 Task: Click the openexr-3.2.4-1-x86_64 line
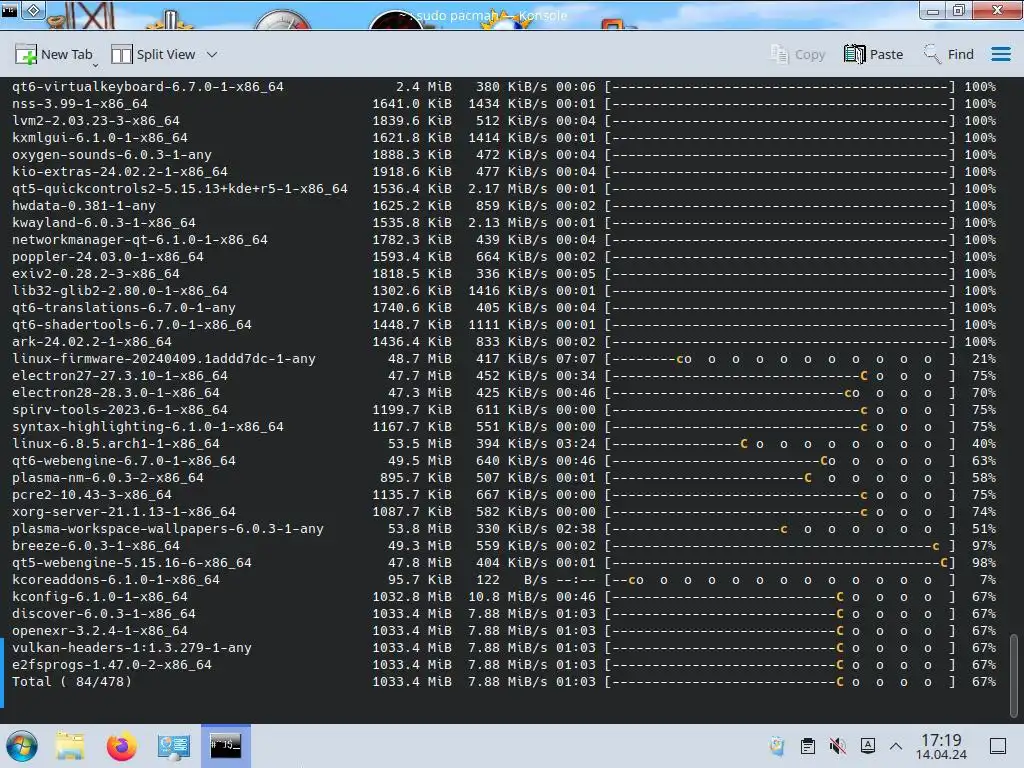click(504, 630)
